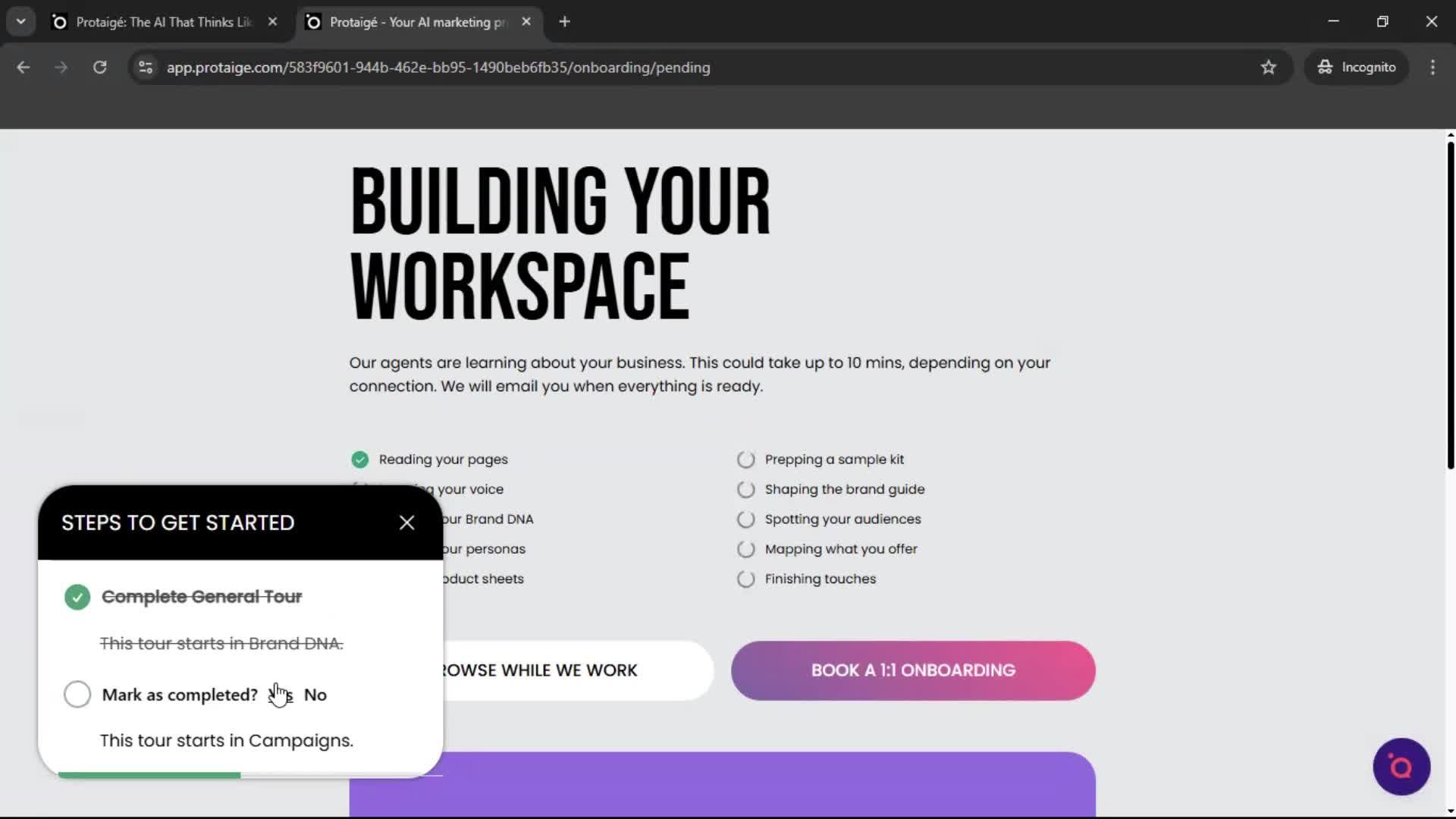Choose Yes for Mark as completed
Screen dimensions: 1456x819
[281, 694]
